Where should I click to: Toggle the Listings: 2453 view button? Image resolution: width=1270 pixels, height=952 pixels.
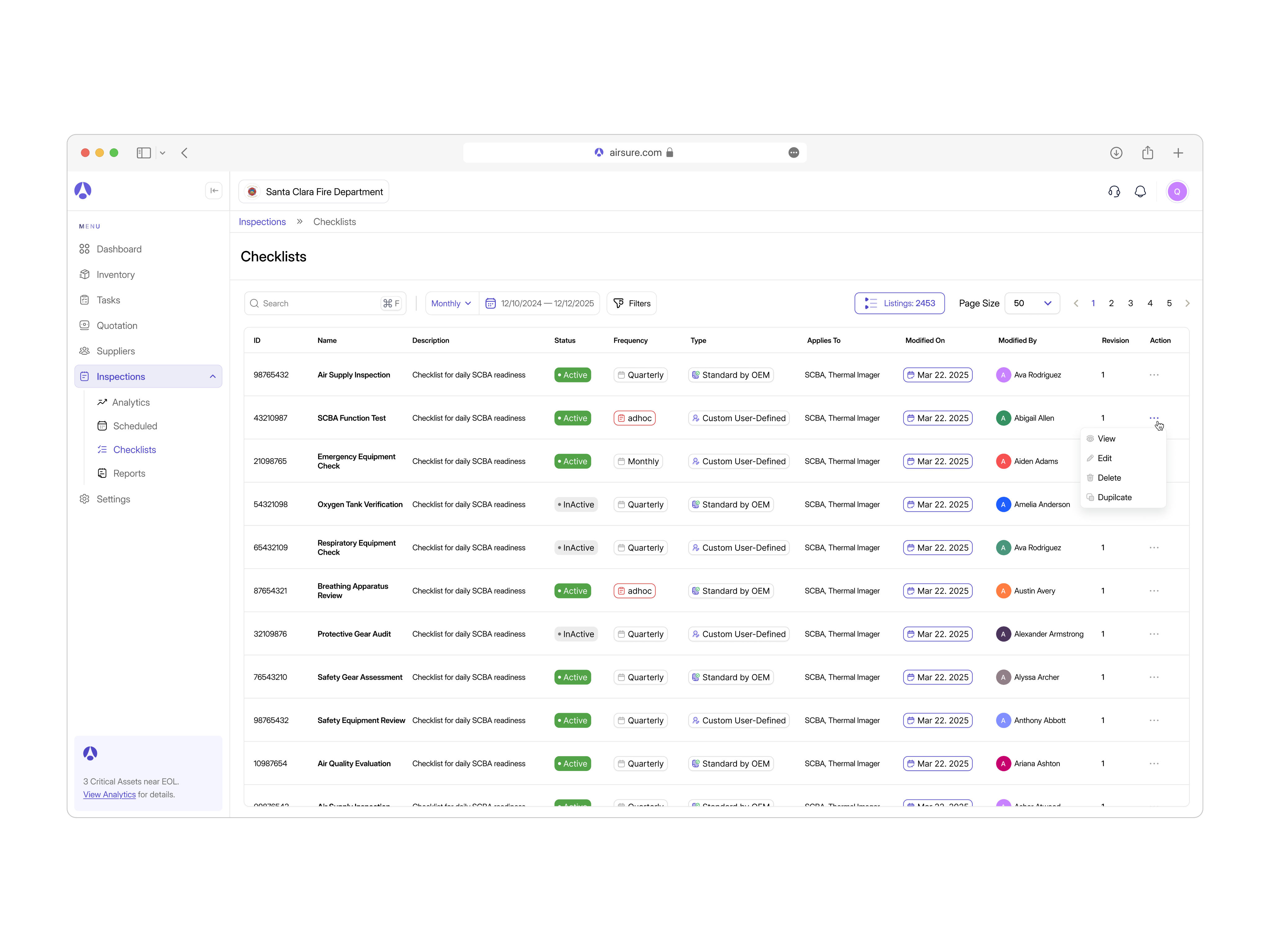point(899,303)
